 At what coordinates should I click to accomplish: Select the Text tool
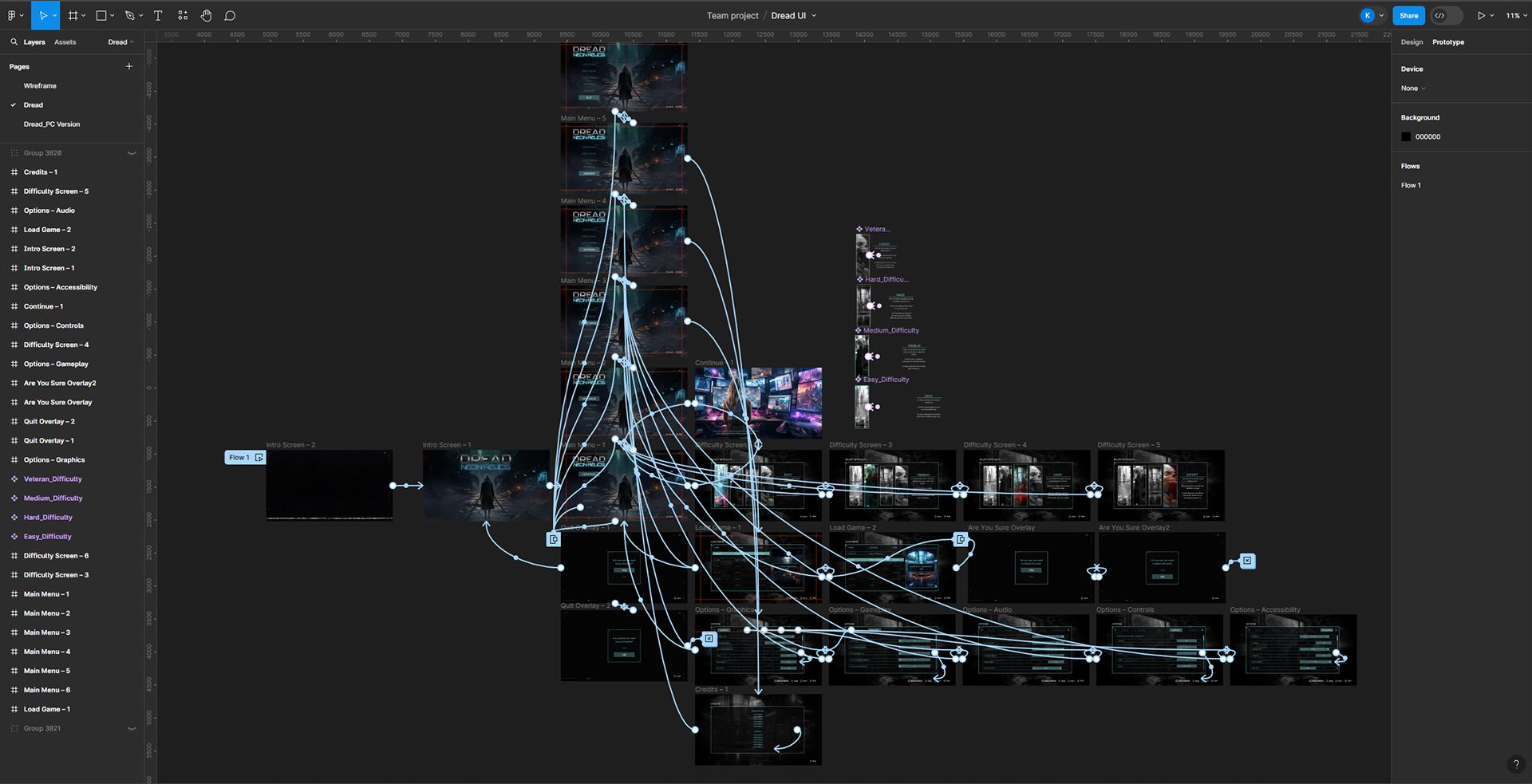tap(158, 15)
